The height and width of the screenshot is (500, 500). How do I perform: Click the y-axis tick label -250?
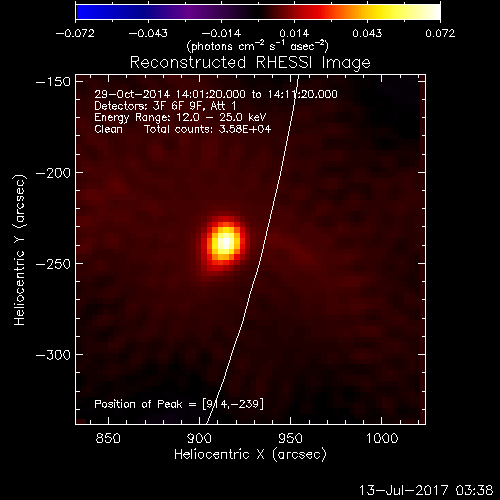click(x=53, y=264)
